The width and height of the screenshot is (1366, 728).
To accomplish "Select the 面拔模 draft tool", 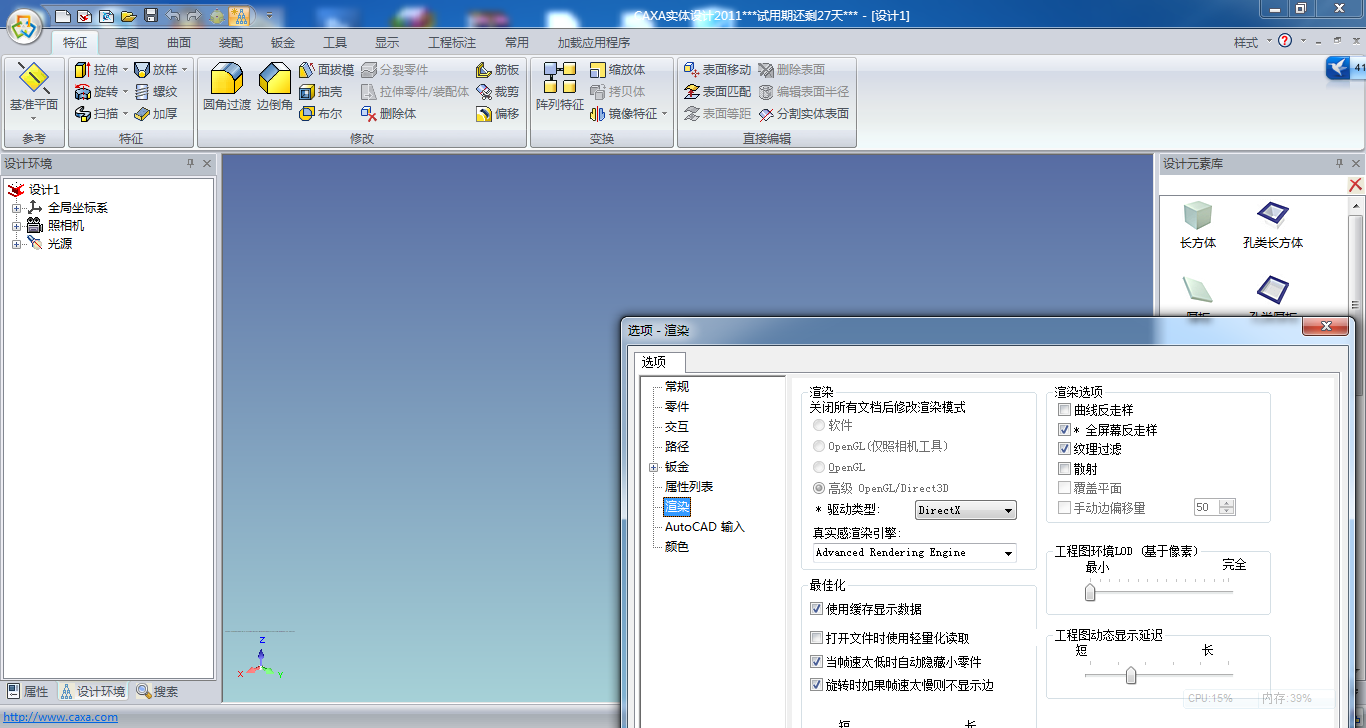I will point(327,70).
